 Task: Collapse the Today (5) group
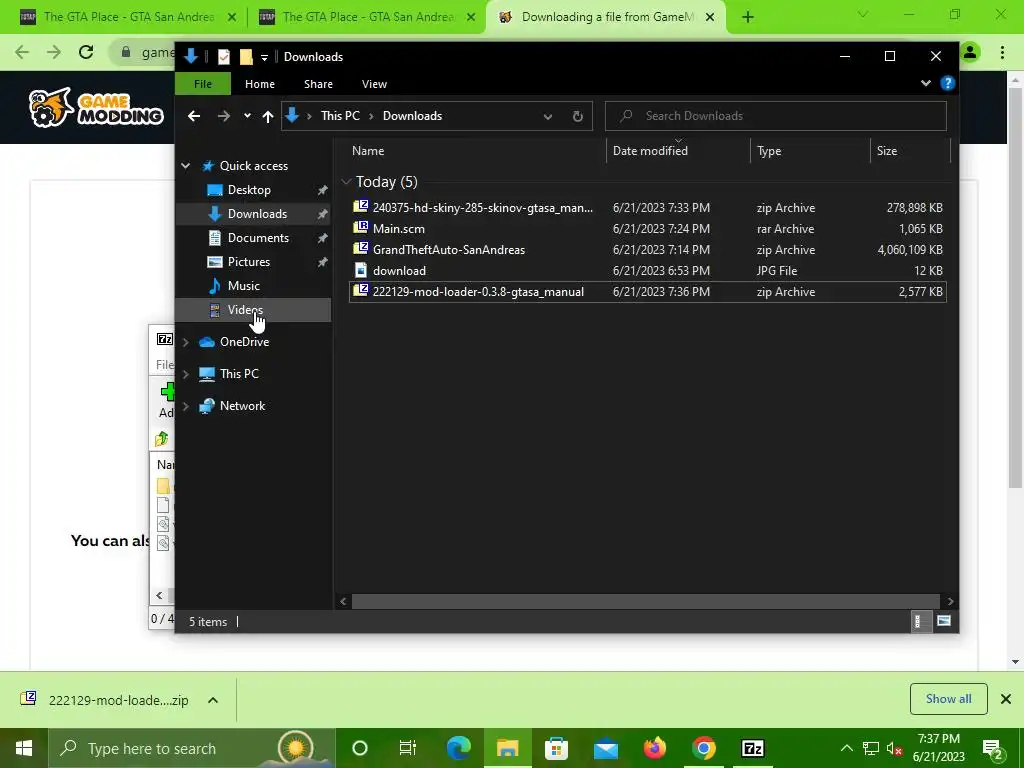pos(346,182)
